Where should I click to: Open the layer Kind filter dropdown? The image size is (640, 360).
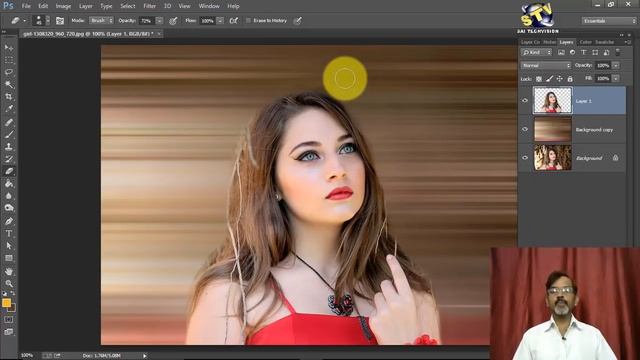537,52
